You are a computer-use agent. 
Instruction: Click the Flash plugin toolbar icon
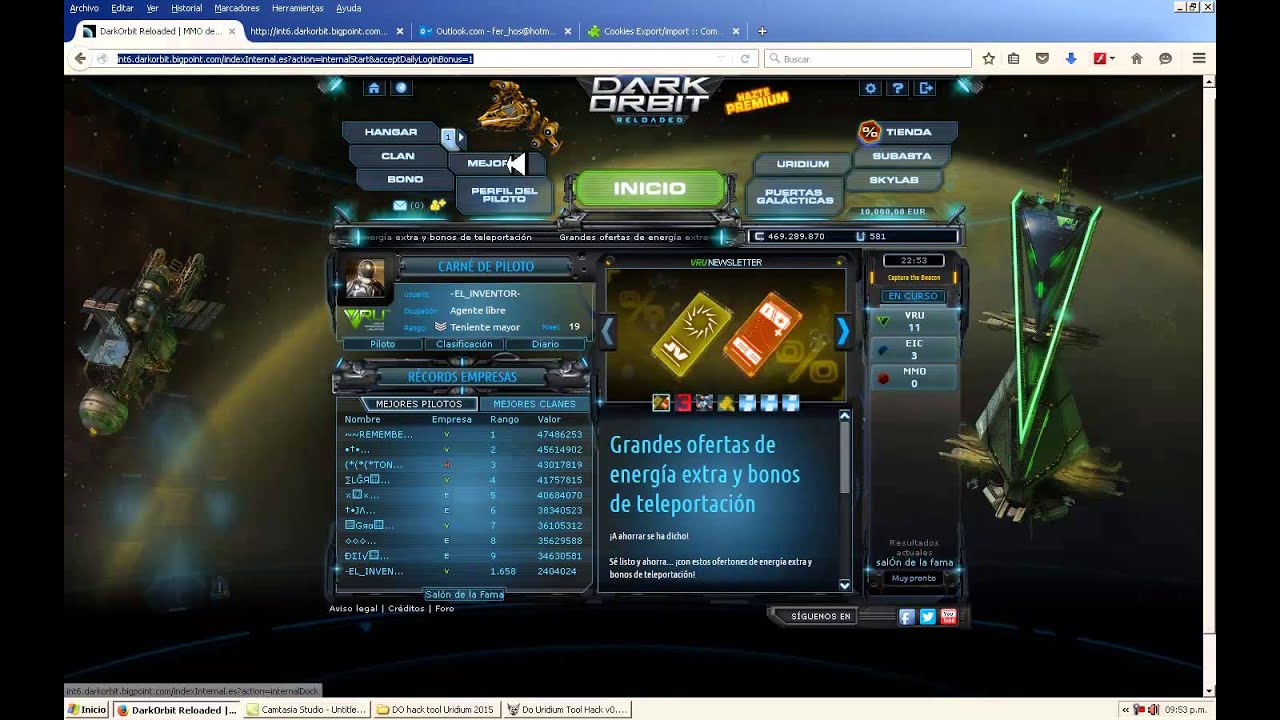coord(1099,59)
